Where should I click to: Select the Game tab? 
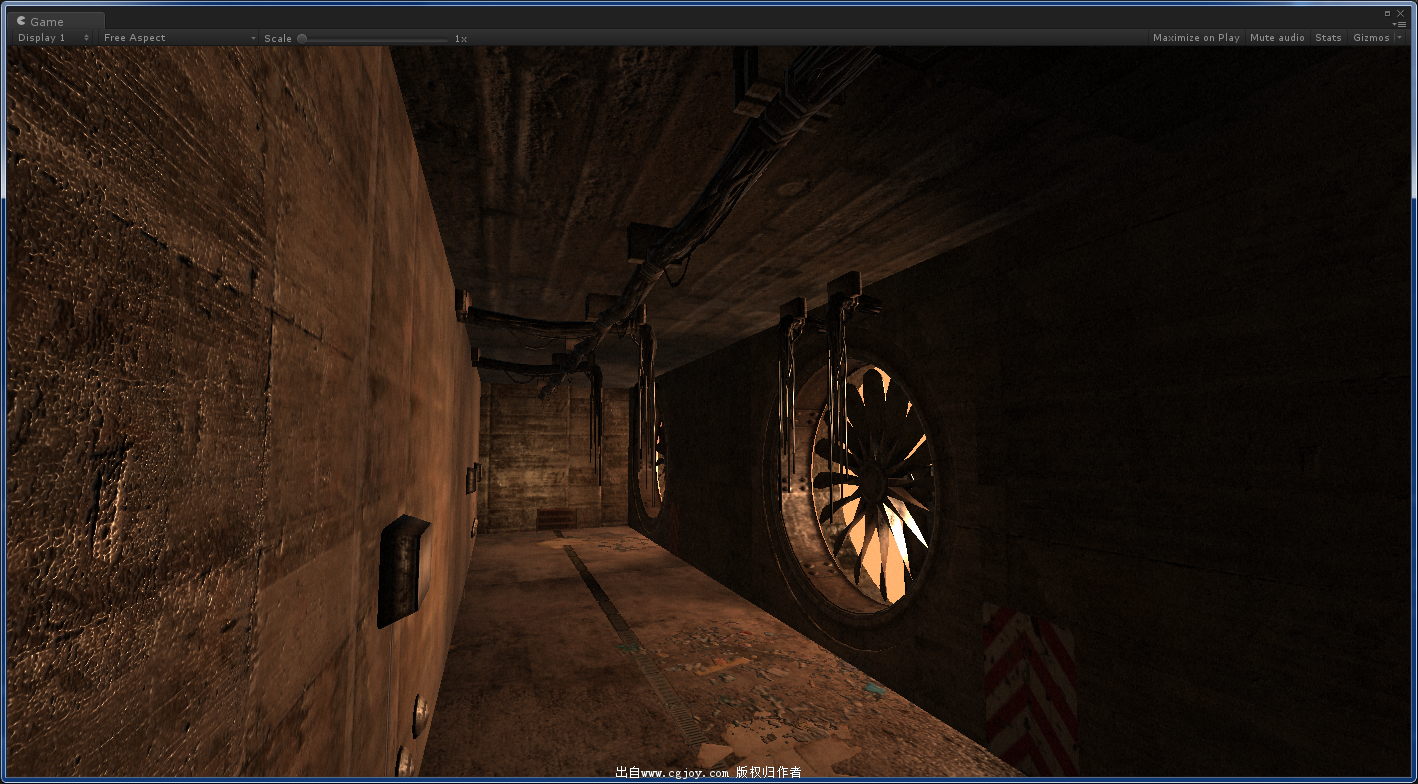[58, 21]
